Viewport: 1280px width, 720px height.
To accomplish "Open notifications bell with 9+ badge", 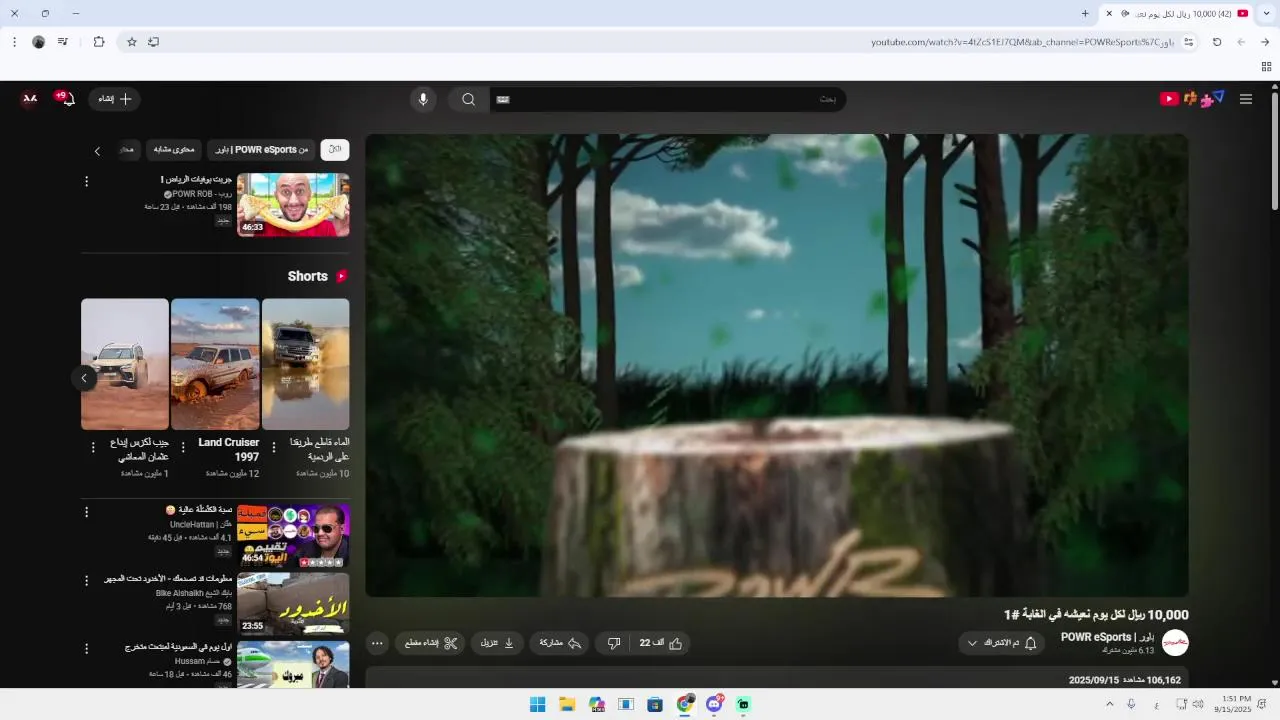I will pyautogui.click(x=66, y=98).
